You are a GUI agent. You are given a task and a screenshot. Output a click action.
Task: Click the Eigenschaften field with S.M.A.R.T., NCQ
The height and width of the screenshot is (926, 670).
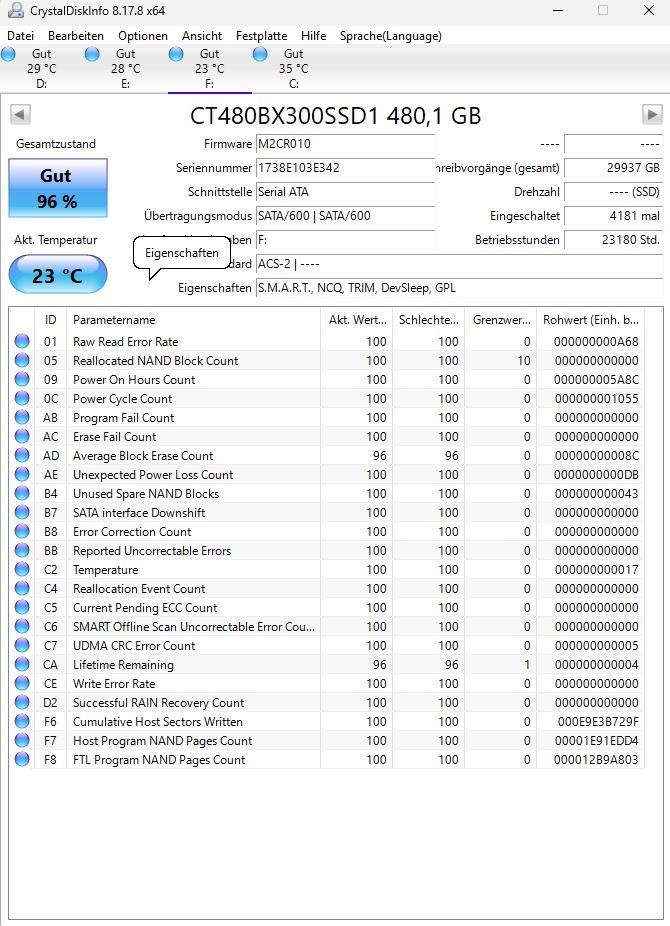(x=459, y=288)
